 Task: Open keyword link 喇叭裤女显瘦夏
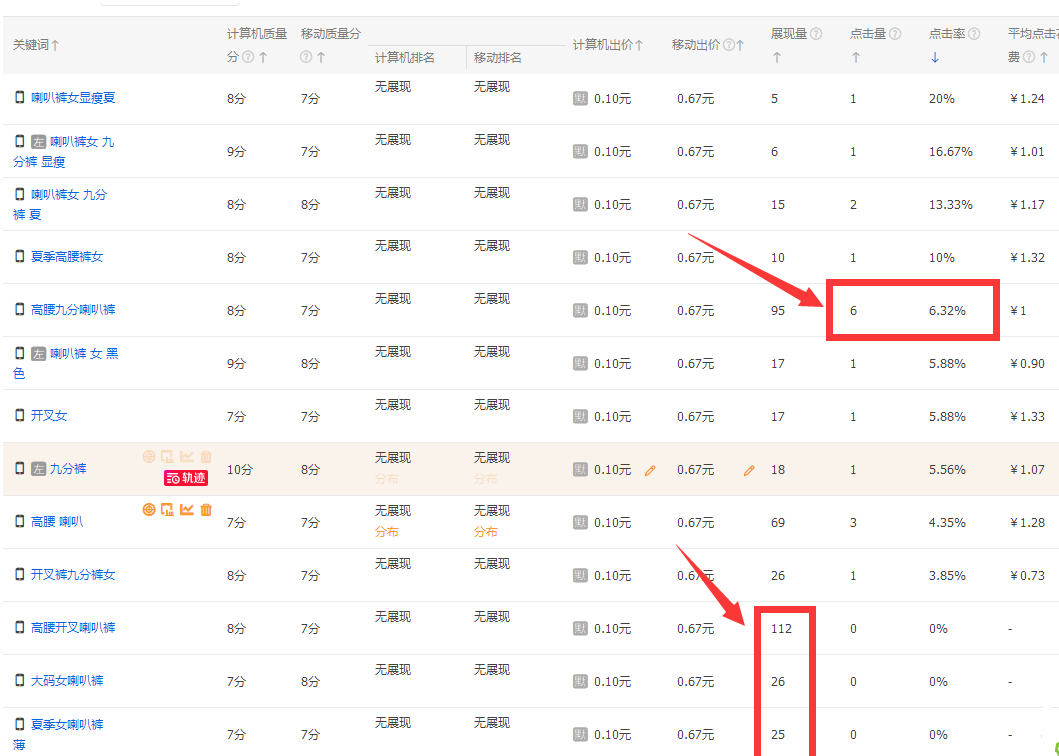73,98
